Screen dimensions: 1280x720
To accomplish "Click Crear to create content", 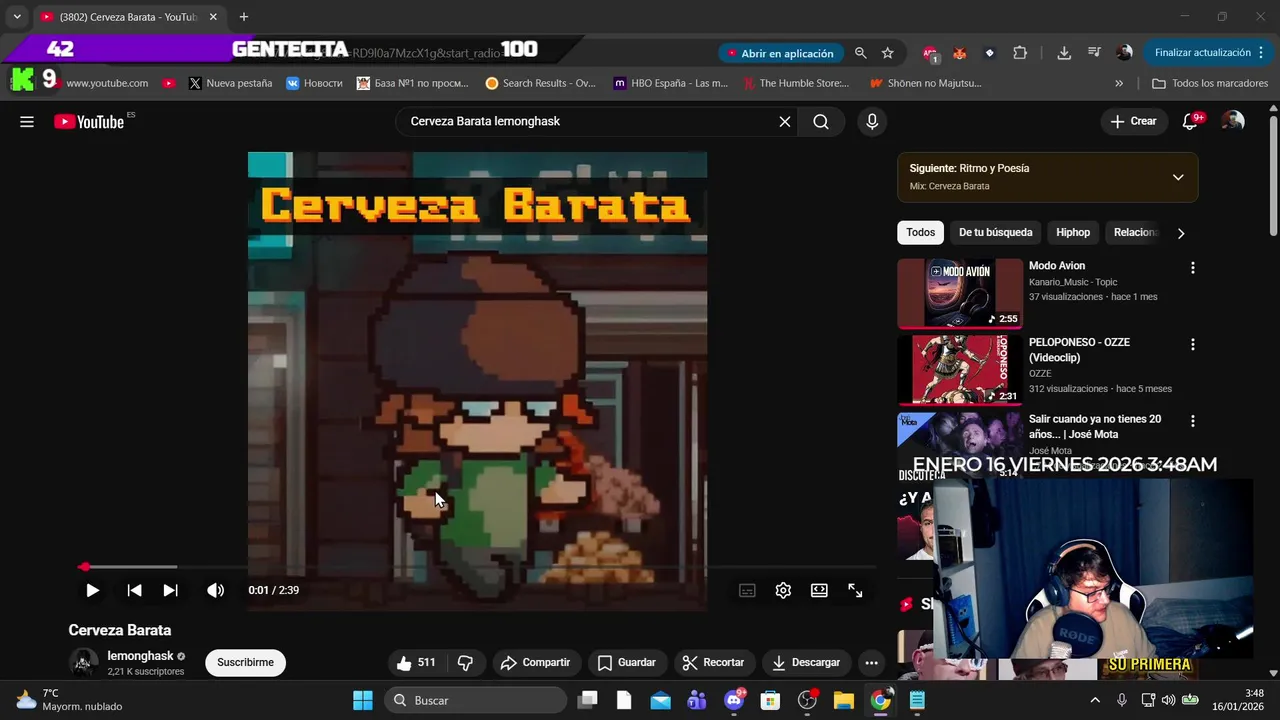I will (1133, 122).
